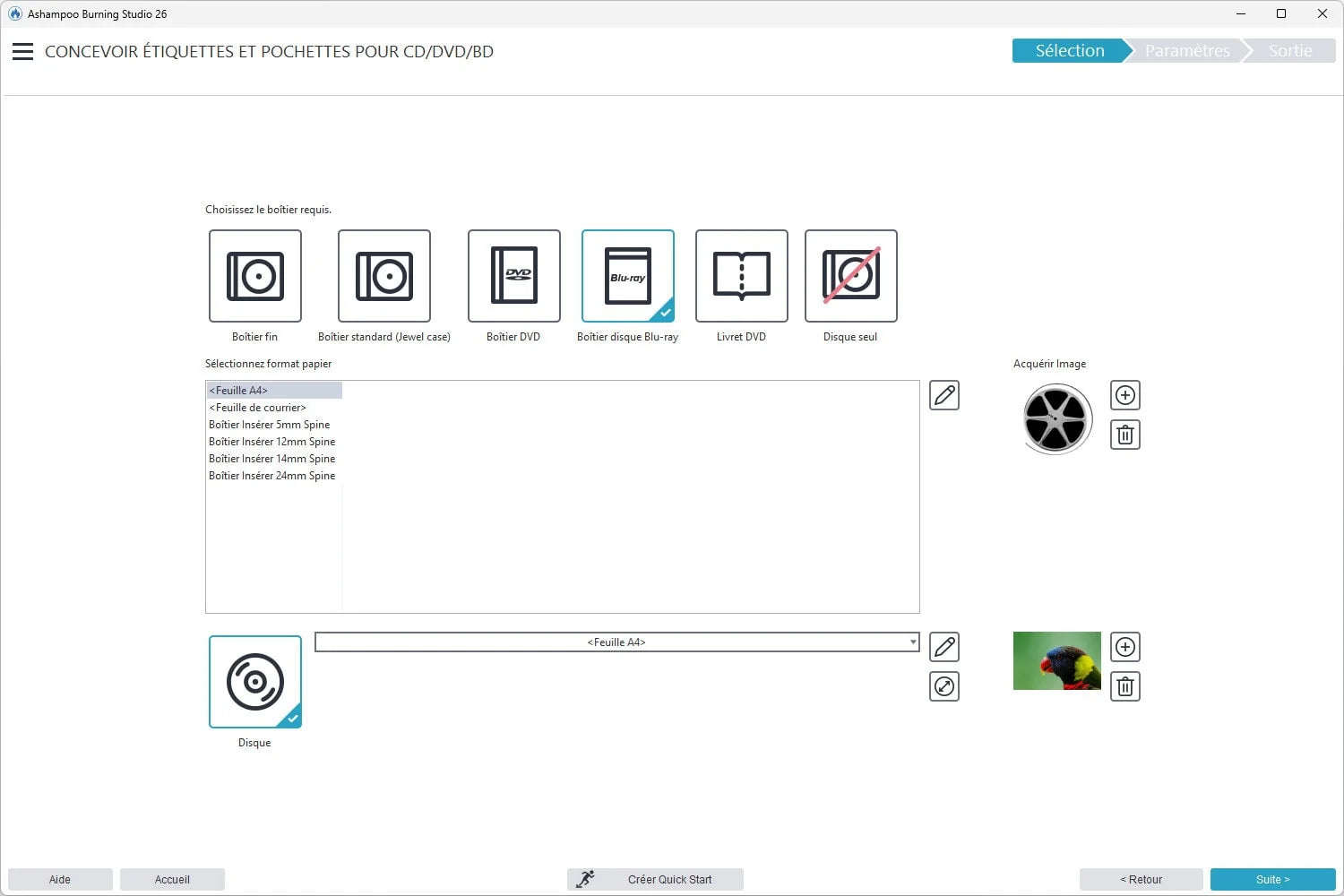Image resolution: width=1344 pixels, height=896 pixels.
Task: Choose the Boîtier standard (Jewel case) icon
Action: click(384, 276)
